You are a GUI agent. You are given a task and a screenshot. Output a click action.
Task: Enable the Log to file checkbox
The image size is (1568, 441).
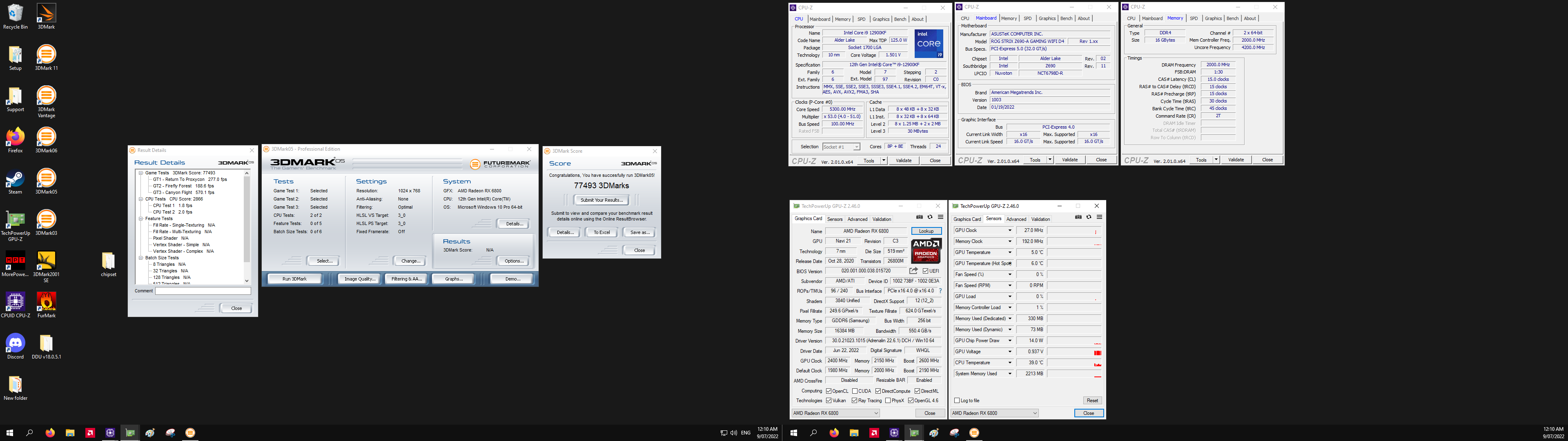click(957, 401)
